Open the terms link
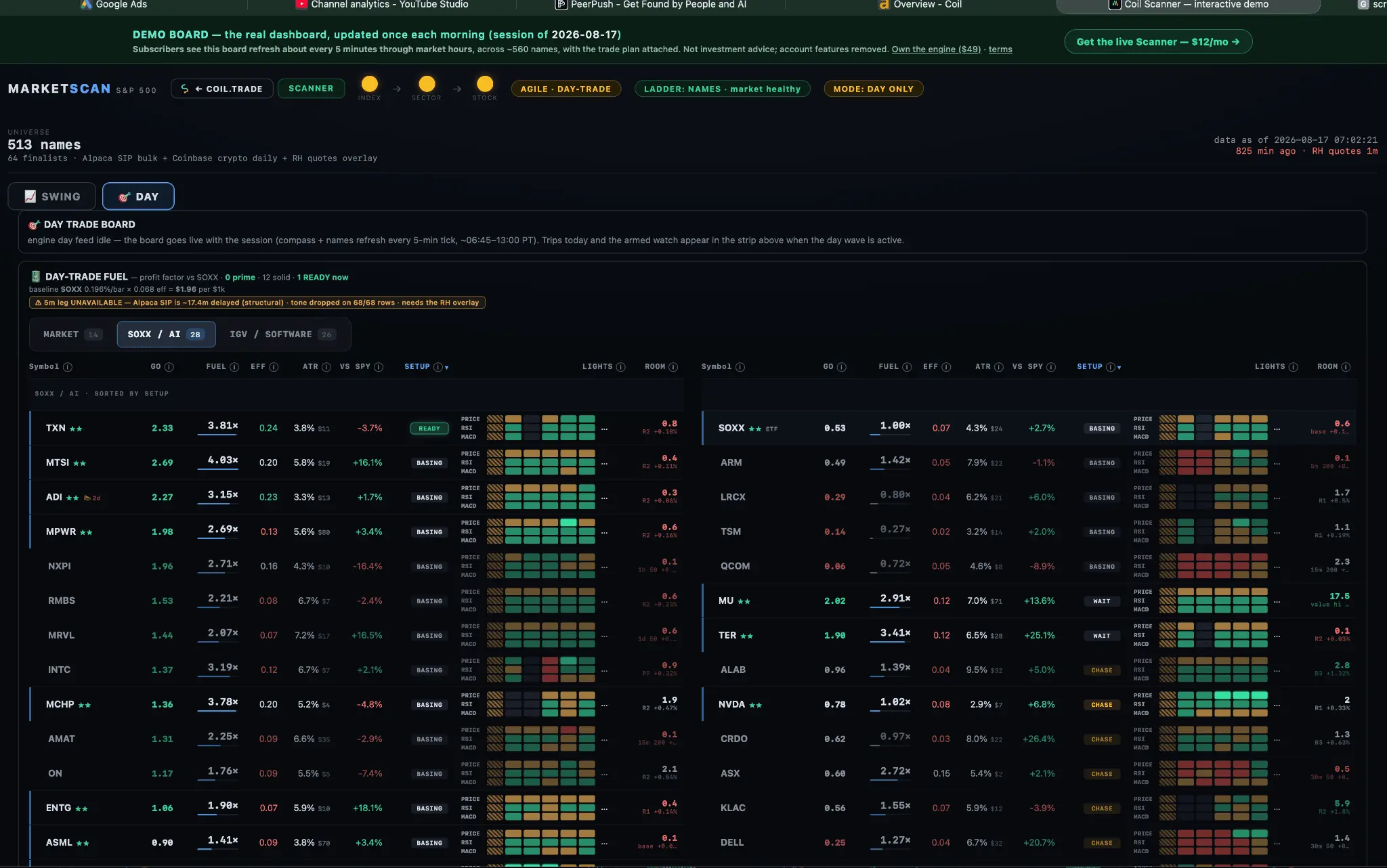Image resolution: width=1387 pixels, height=868 pixels. 1000,49
